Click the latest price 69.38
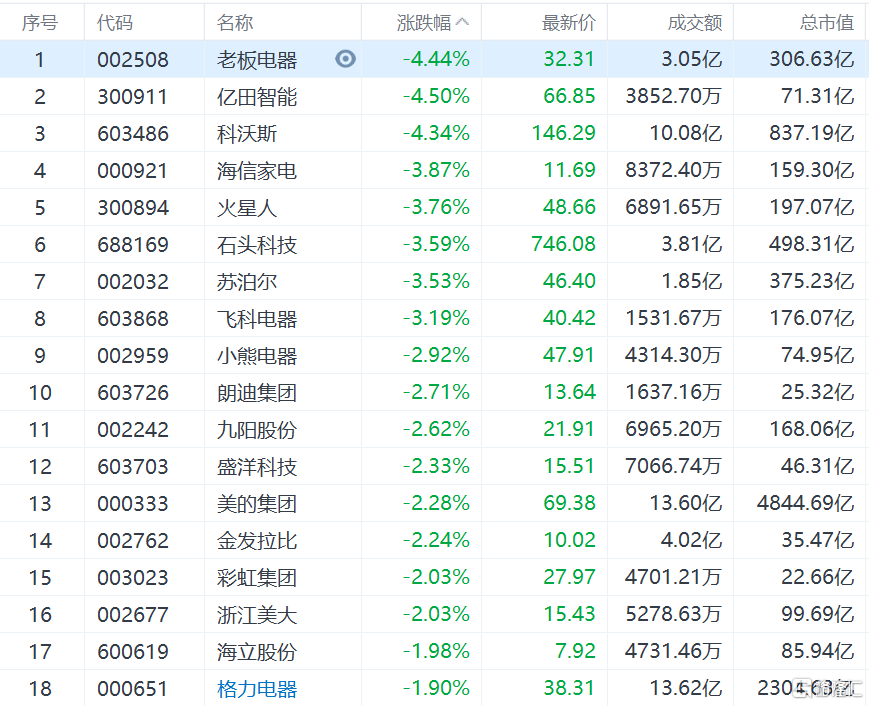Image resolution: width=869 pixels, height=706 pixels. tap(569, 503)
